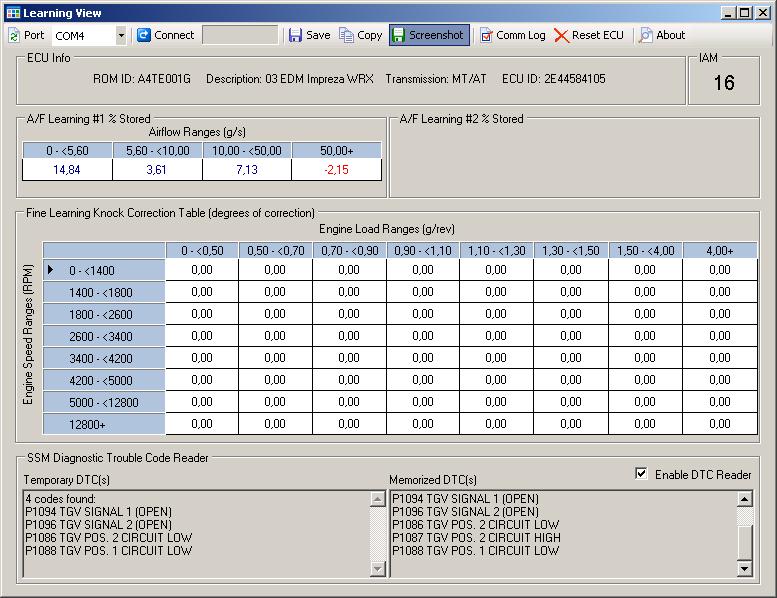The width and height of the screenshot is (777, 598).
Task: Click the Port plug icon in toolbar
Action: tap(14, 35)
